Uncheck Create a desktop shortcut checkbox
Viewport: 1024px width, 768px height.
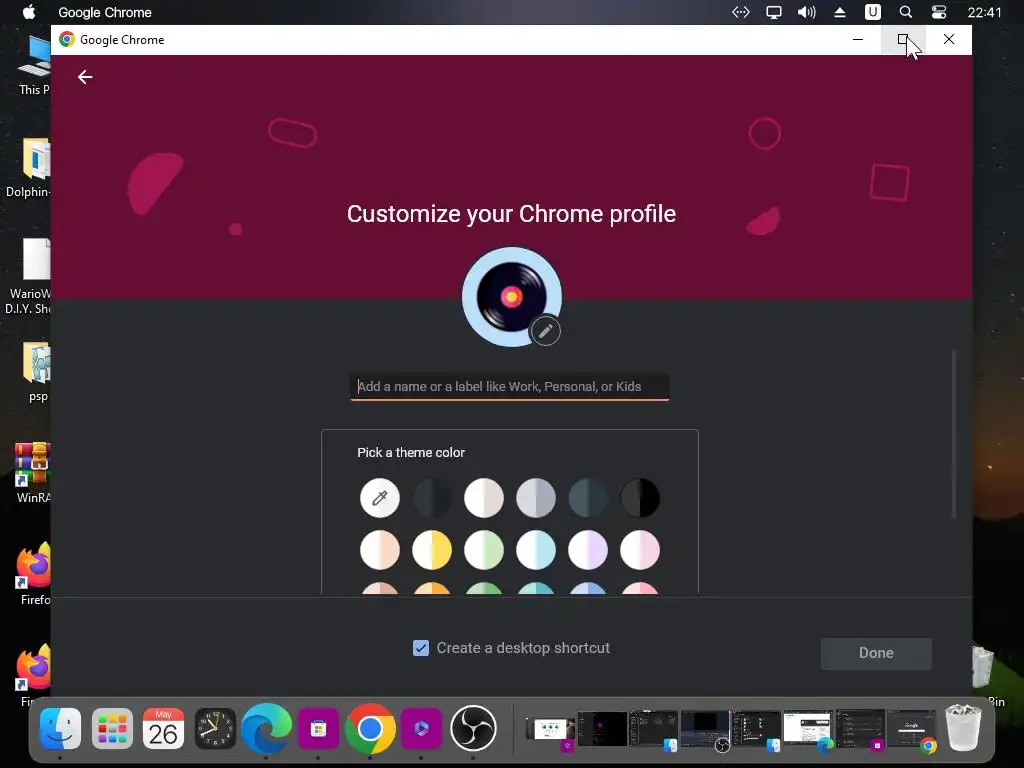(421, 648)
